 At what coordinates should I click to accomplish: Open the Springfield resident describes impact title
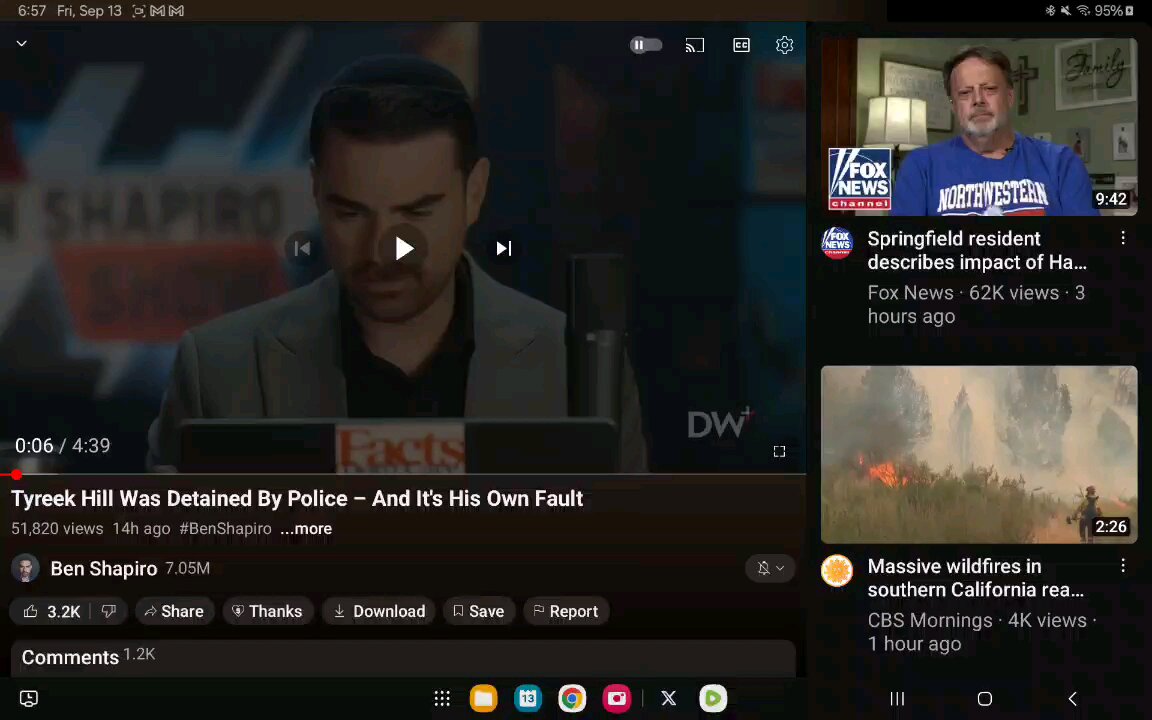click(976, 251)
